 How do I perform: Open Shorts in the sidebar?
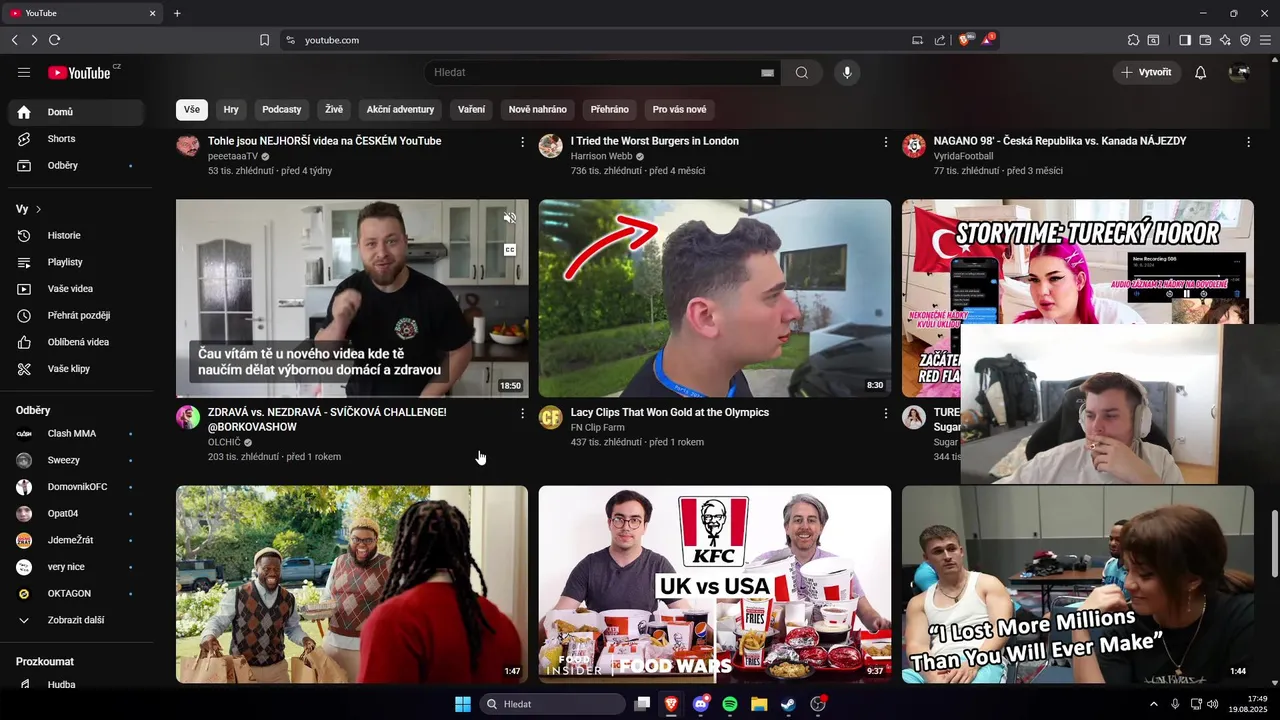point(76,139)
